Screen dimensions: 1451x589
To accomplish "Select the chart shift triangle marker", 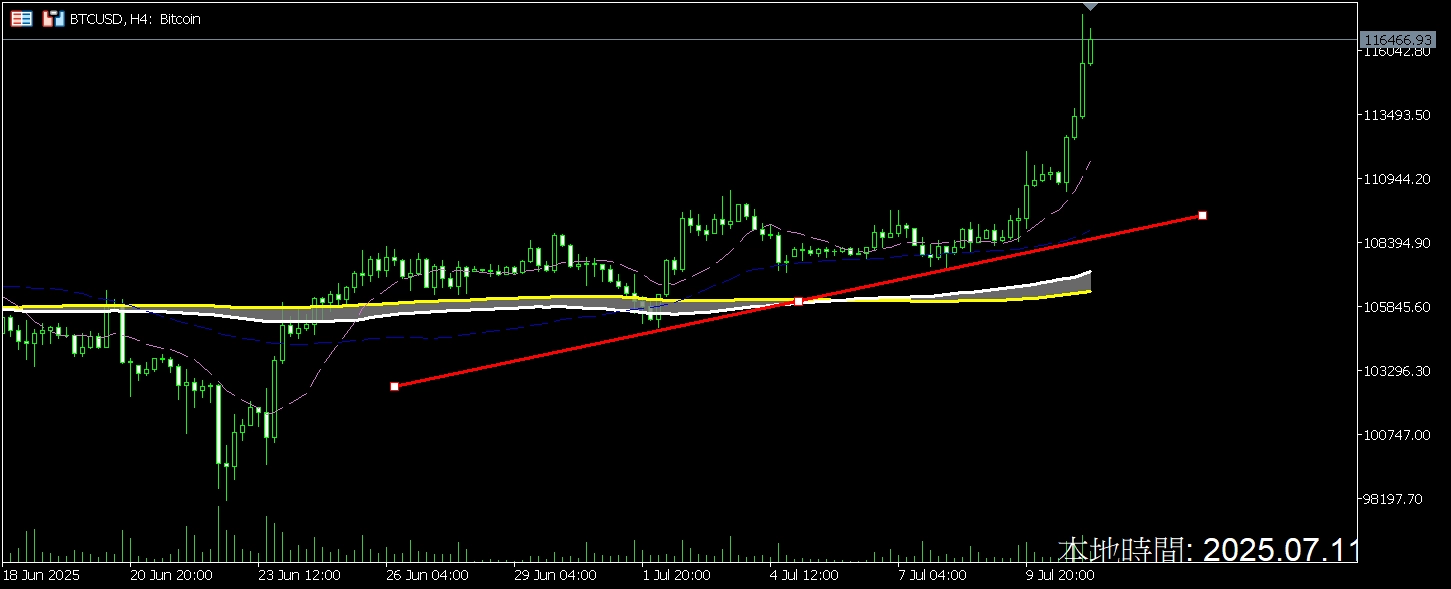I will (1090, 7).
